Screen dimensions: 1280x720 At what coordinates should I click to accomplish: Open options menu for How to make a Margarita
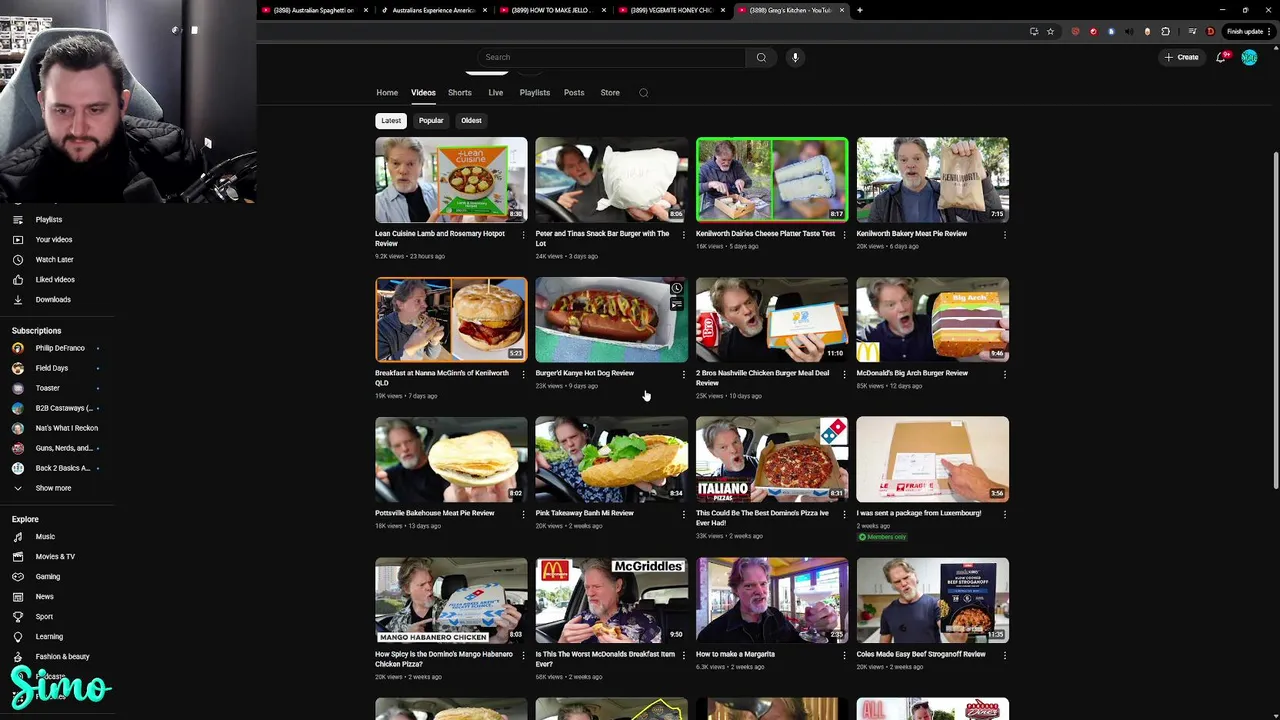click(844, 655)
